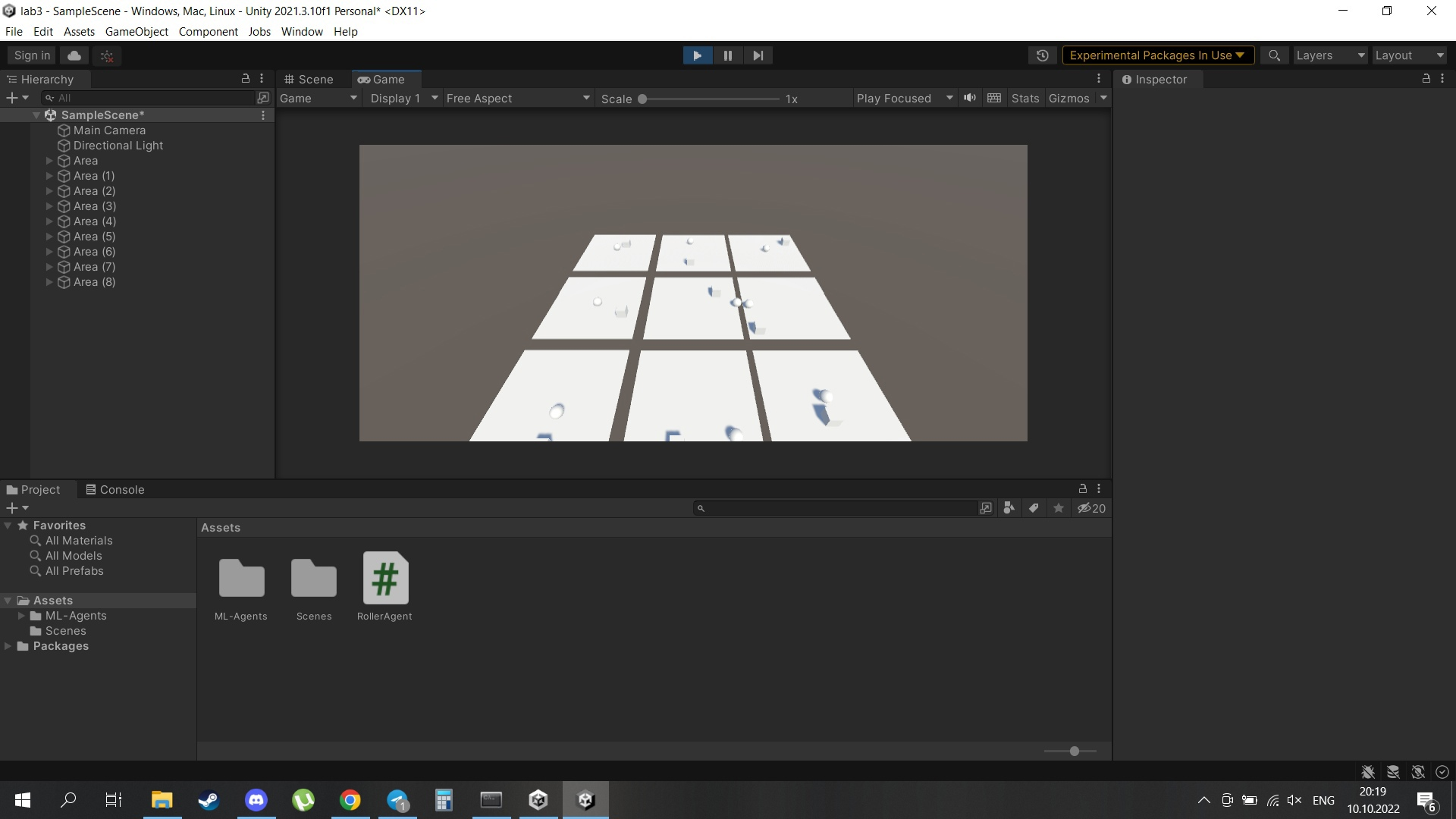The width and height of the screenshot is (1456, 819).
Task: Click the global search magnifier icon
Action: tap(1274, 55)
